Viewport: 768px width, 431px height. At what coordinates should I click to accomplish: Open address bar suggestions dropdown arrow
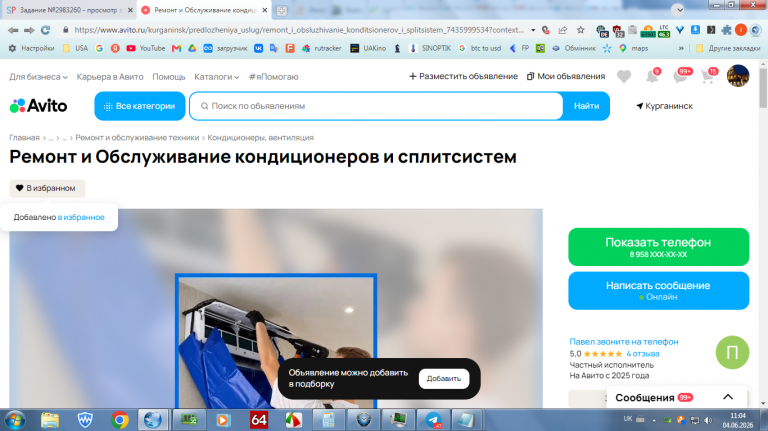(x=533, y=30)
